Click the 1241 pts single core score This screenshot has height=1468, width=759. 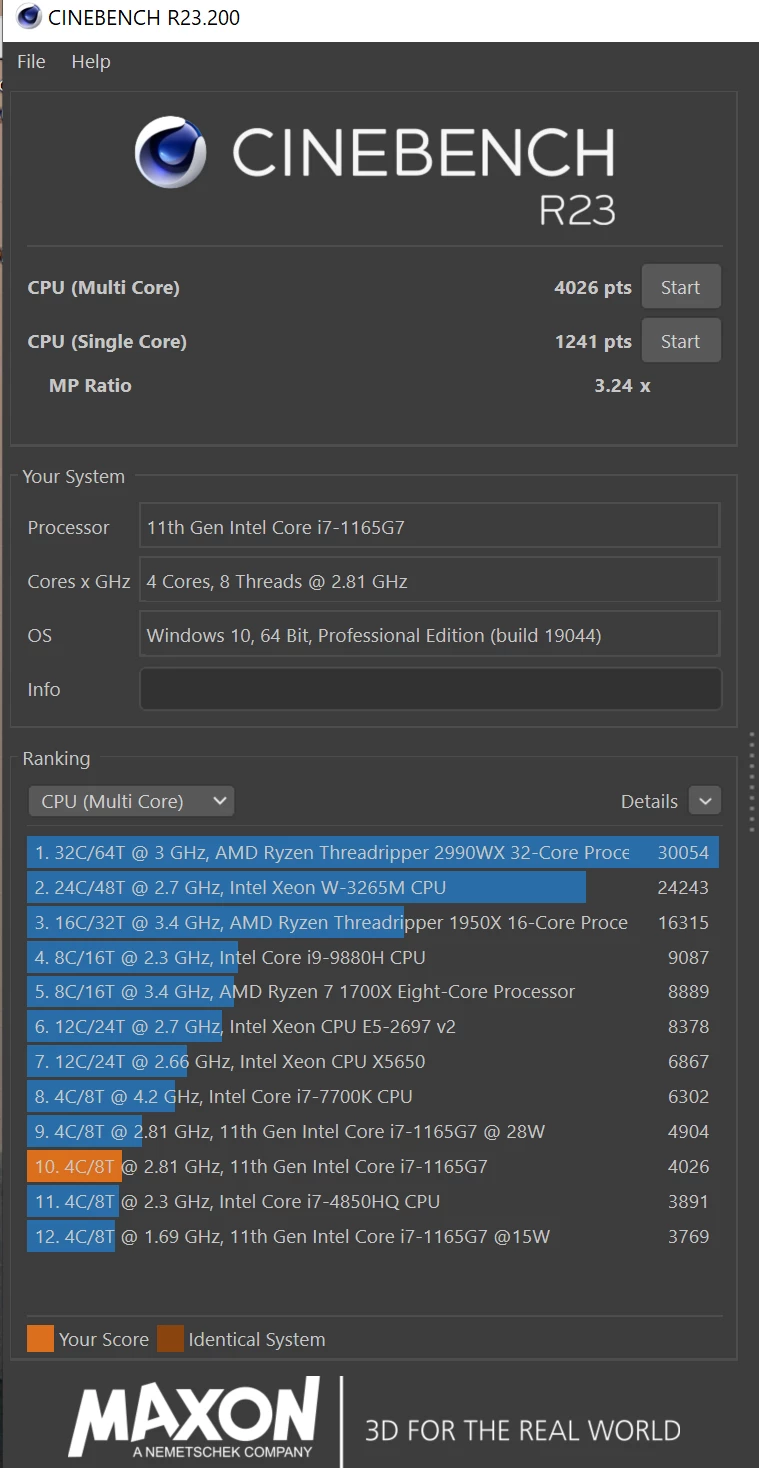[x=593, y=342]
